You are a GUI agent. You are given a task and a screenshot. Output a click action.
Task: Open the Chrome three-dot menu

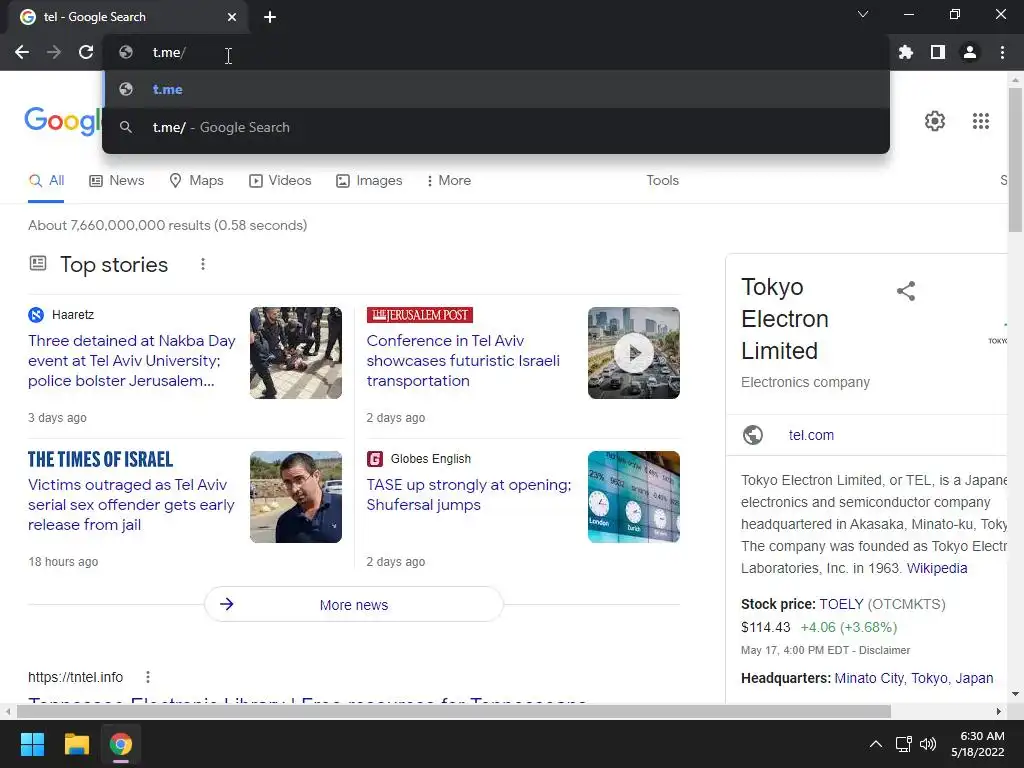tap(1002, 52)
